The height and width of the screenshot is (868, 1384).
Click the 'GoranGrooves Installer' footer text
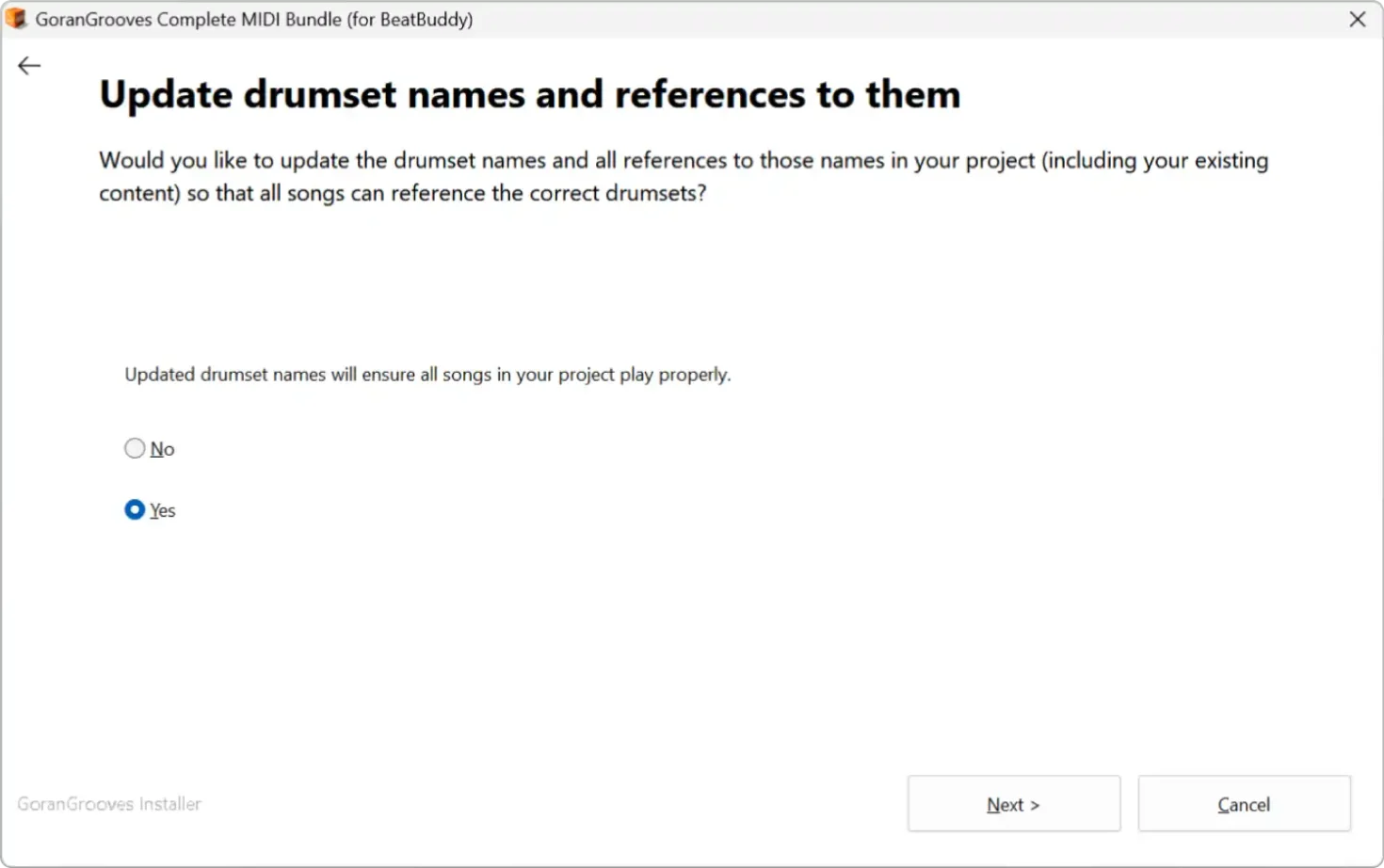coord(109,804)
